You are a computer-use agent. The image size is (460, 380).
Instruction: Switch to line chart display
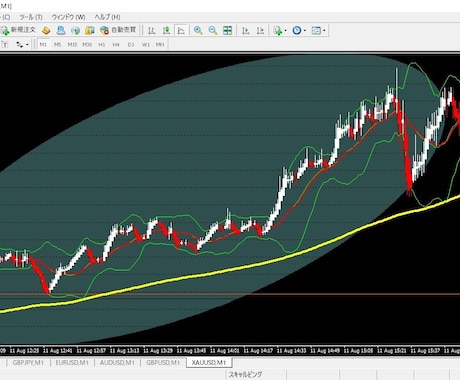tap(181, 31)
